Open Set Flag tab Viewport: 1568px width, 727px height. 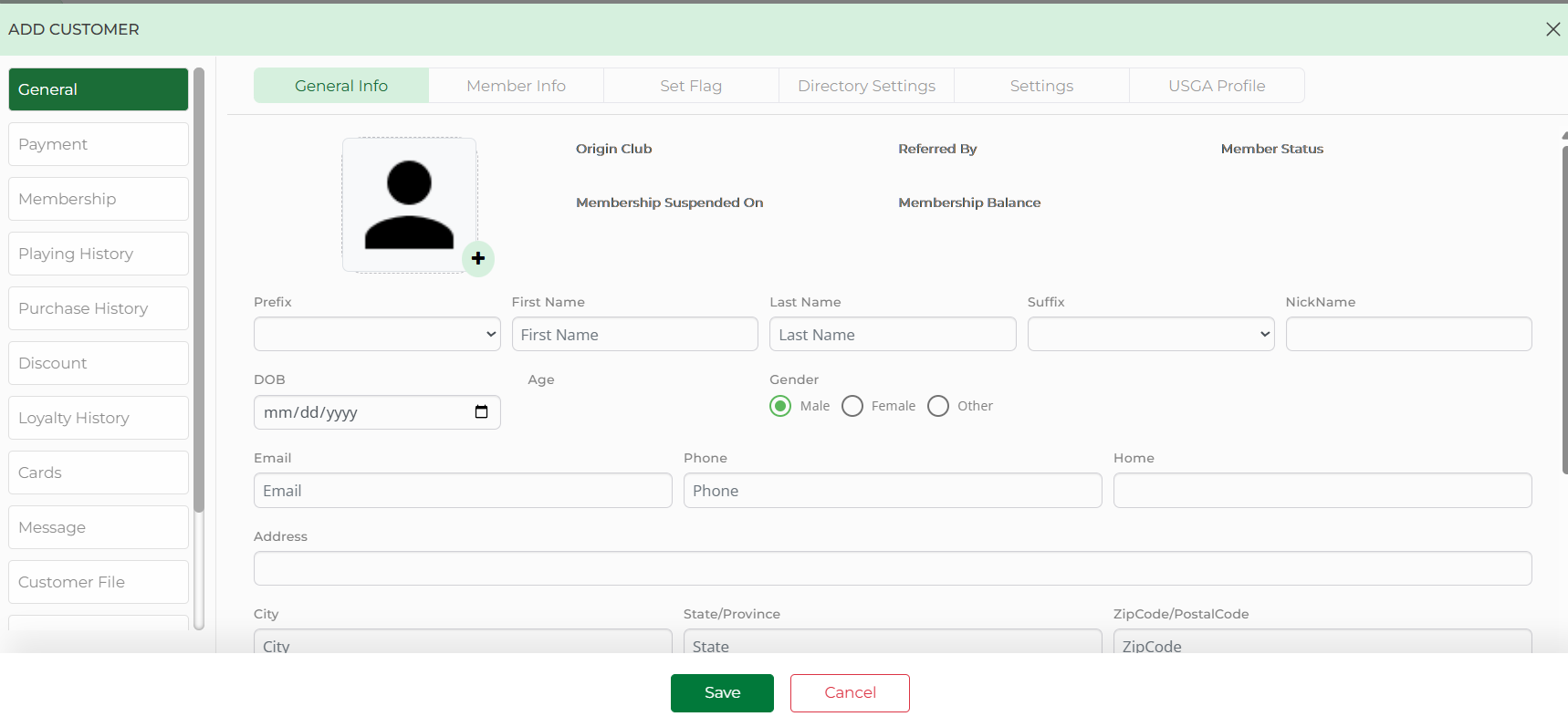pos(691,86)
